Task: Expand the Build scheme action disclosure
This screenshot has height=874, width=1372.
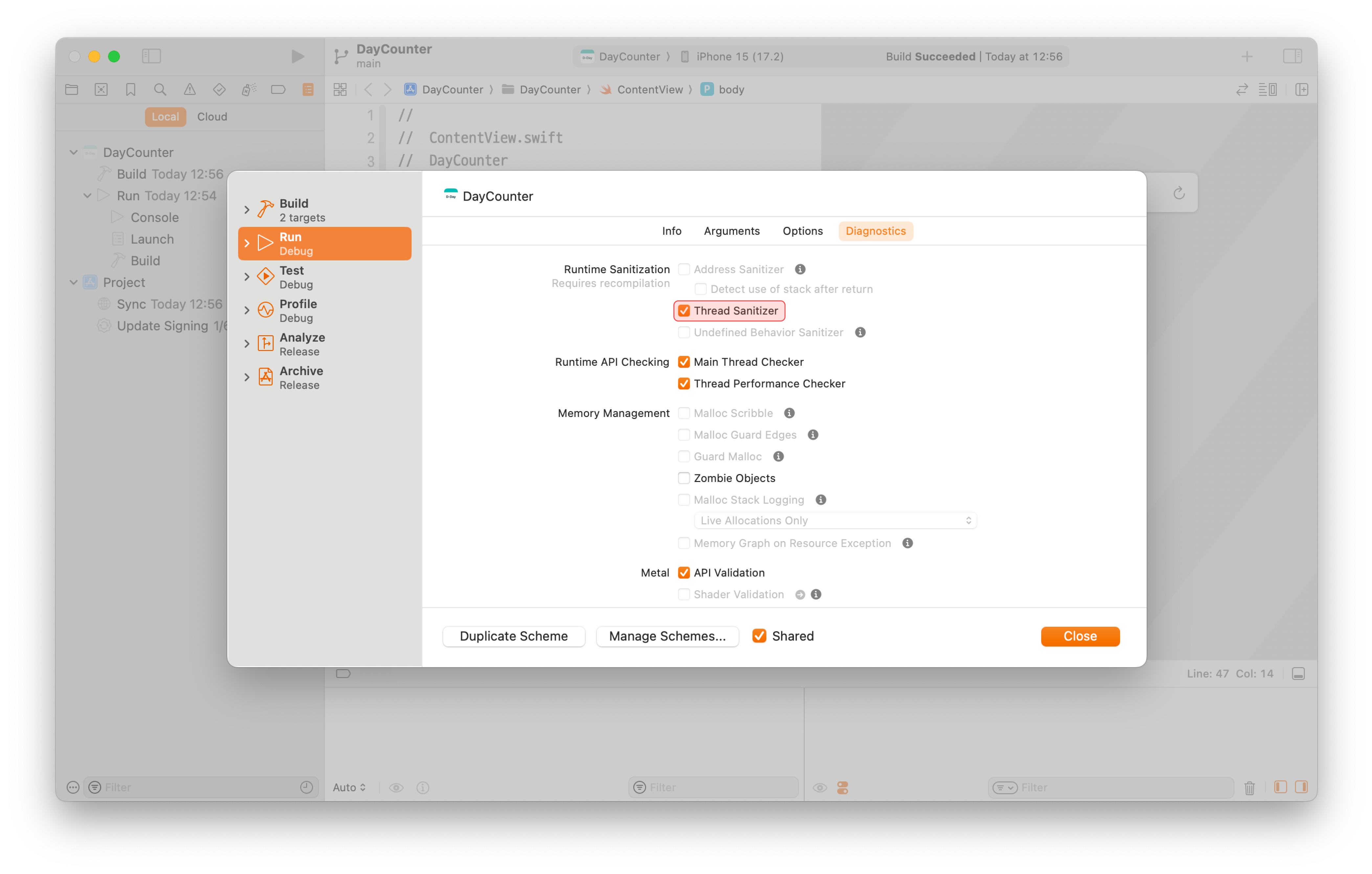Action: (247, 210)
